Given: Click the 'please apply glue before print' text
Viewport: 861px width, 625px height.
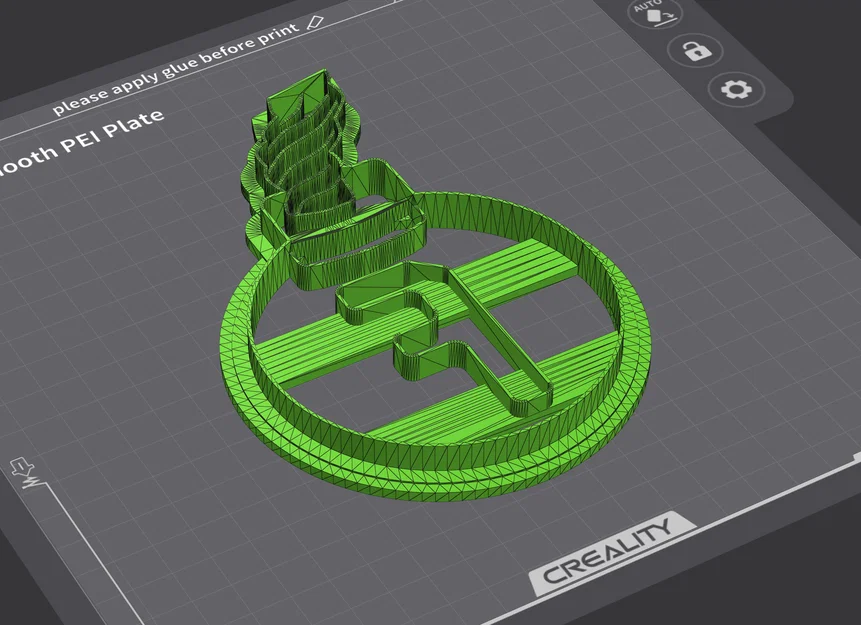Looking at the screenshot, I should [x=176, y=69].
